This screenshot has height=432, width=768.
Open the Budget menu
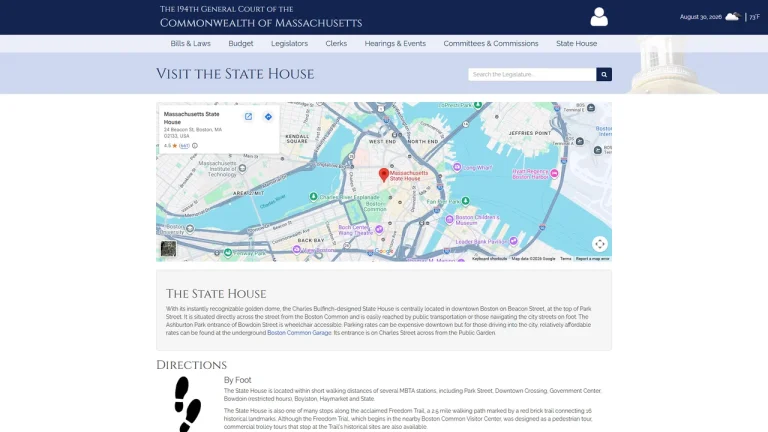[240, 44]
